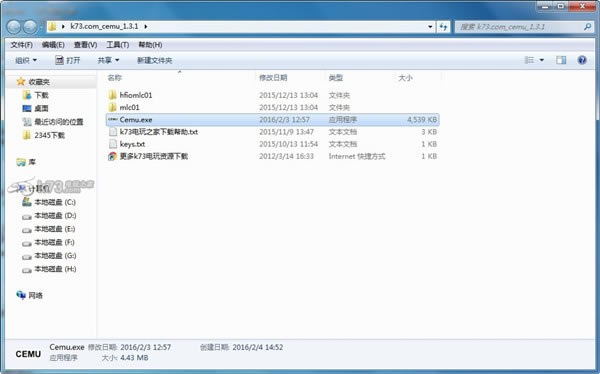Viewport: 600px width, 374px height.
Task: Open the 编辑(E) menu
Action: point(53,45)
